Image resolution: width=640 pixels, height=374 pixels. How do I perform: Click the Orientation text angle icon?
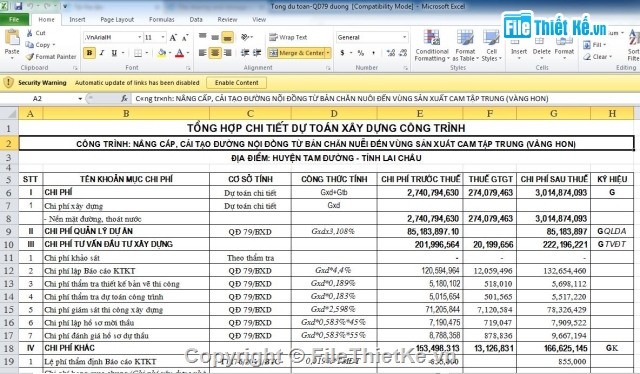click(245, 37)
